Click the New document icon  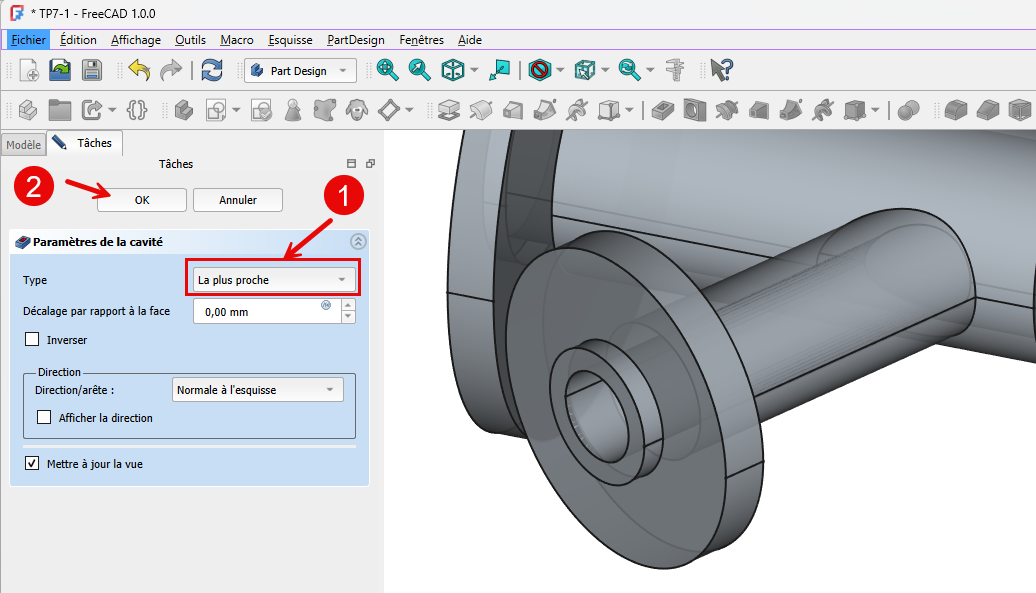28,70
